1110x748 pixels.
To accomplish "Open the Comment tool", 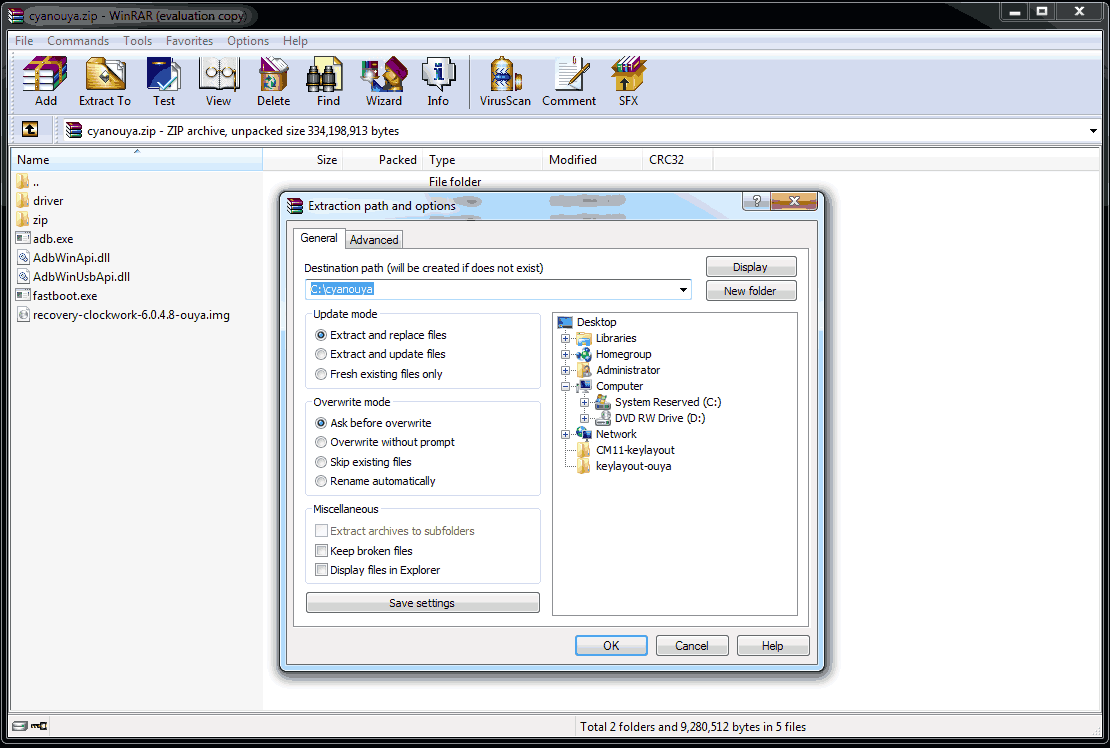I will pyautogui.click(x=569, y=81).
